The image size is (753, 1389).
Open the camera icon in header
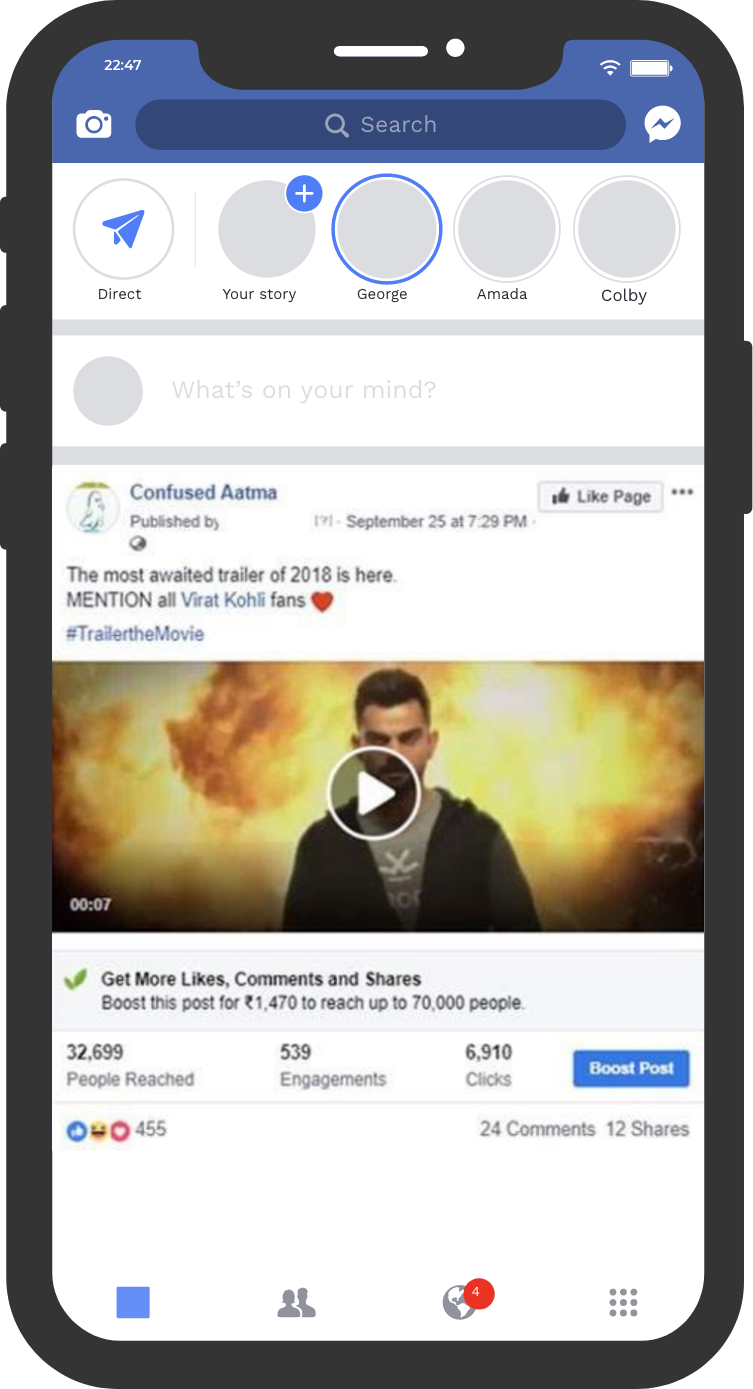[x=94, y=125]
